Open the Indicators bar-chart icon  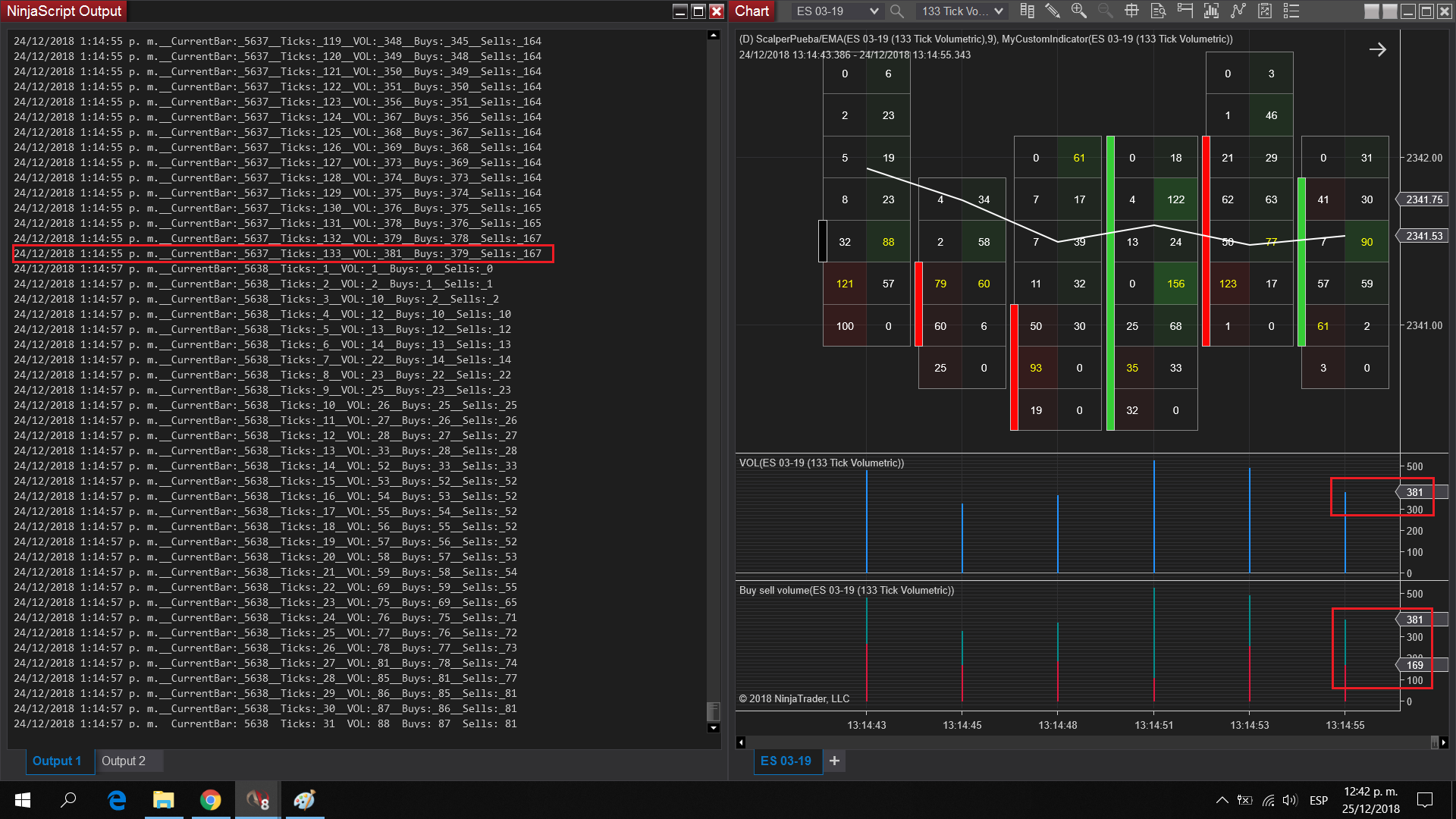pos(1211,11)
